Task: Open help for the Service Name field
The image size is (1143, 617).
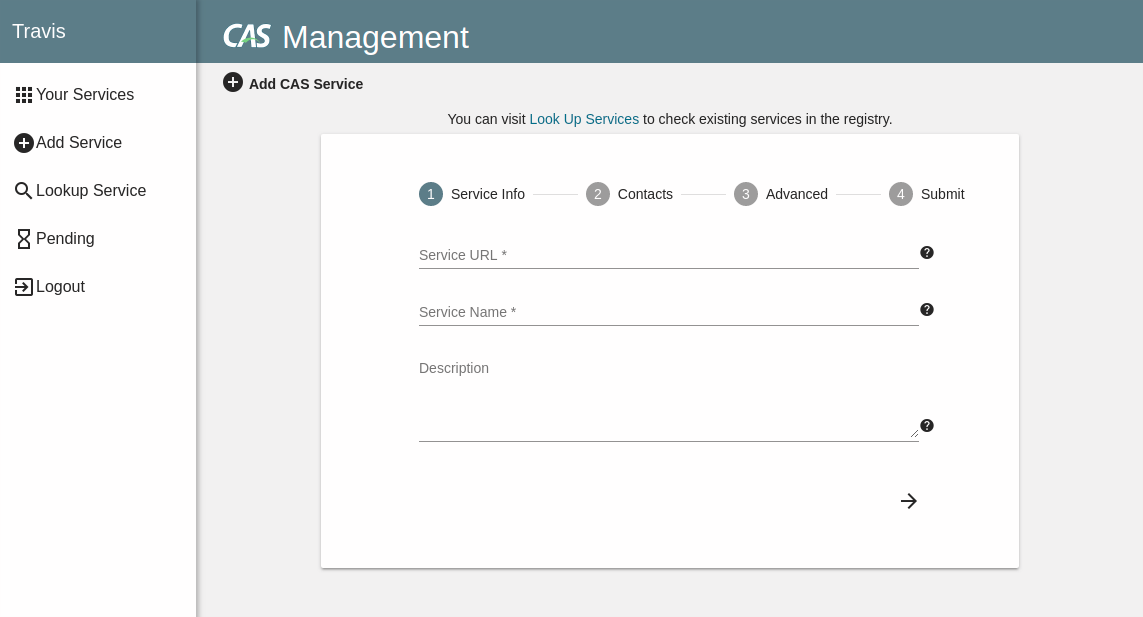Action: [927, 310]
